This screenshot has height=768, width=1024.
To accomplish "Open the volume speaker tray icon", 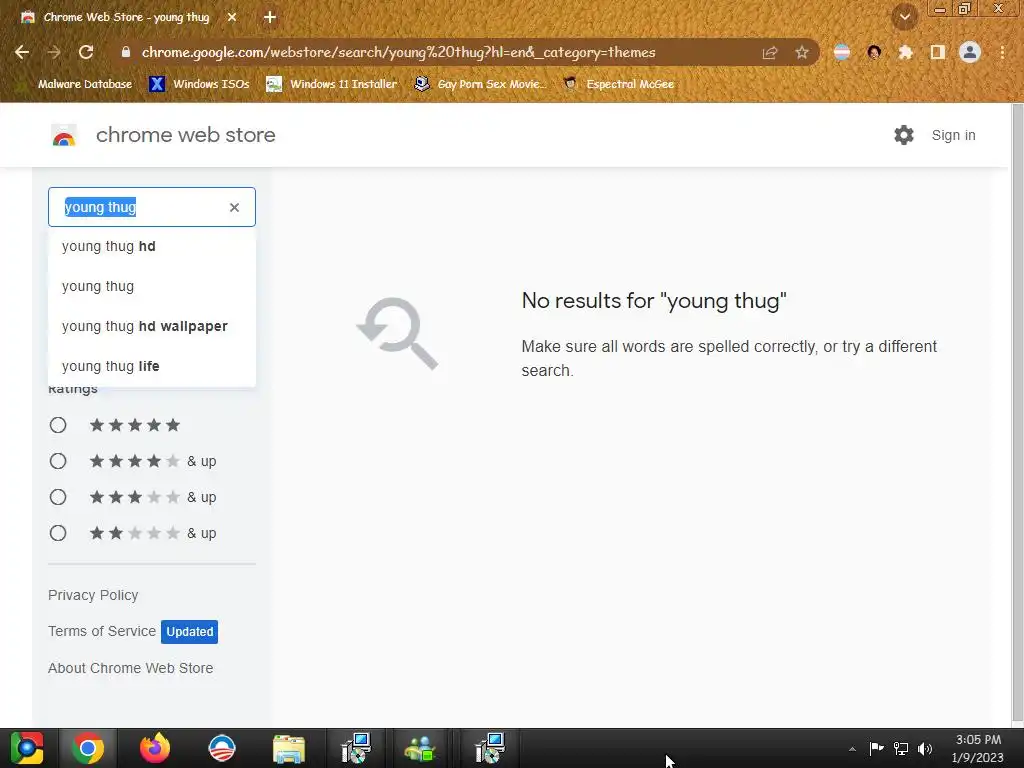I will pos(925,748).
